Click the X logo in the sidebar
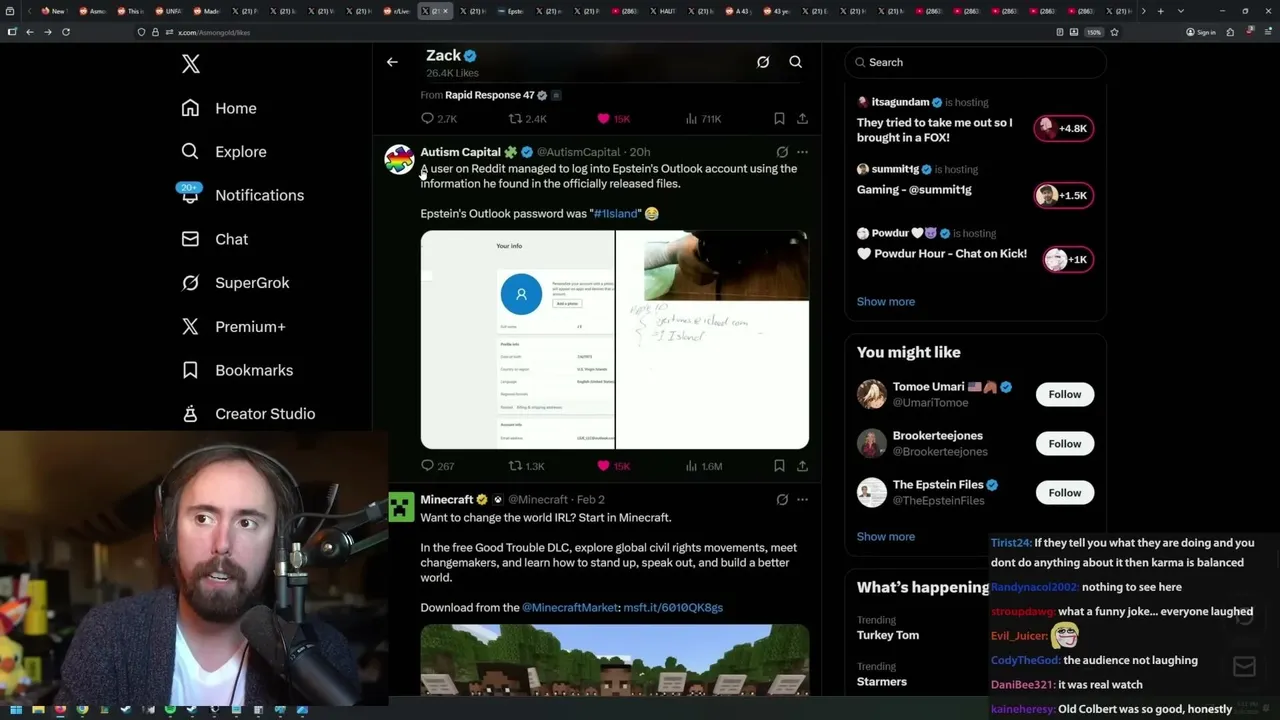The height and width of the screenshot is (720, 1280). [x=191, y=64]
